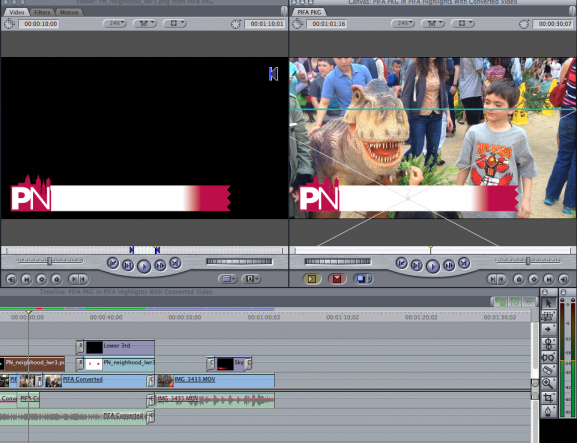The image size is (577, 443).
Task: Click Mark In button in Canvas
Action: (x=492, y=279)
